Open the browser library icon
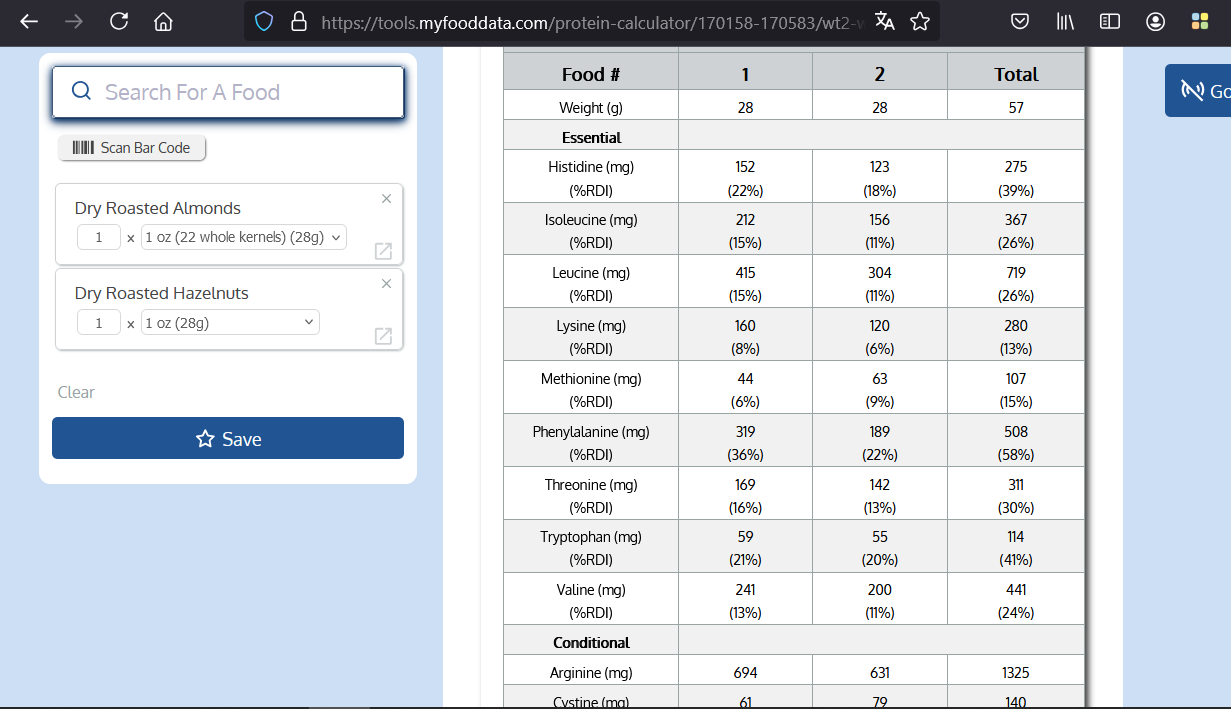This screenshot has height=709, width=1231. 1065,22
